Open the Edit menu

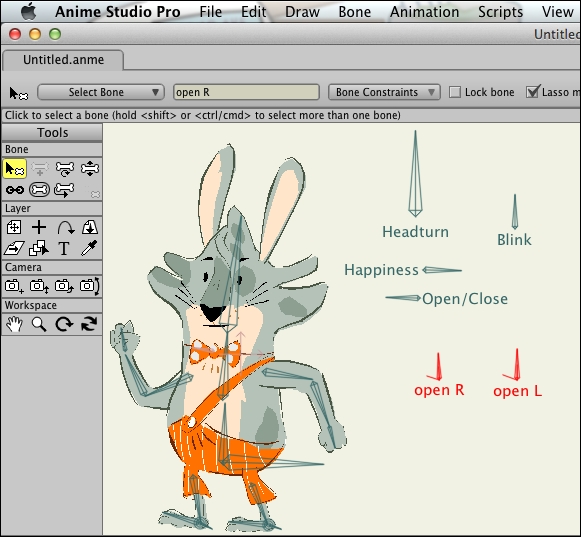click(x=253, y=12)
